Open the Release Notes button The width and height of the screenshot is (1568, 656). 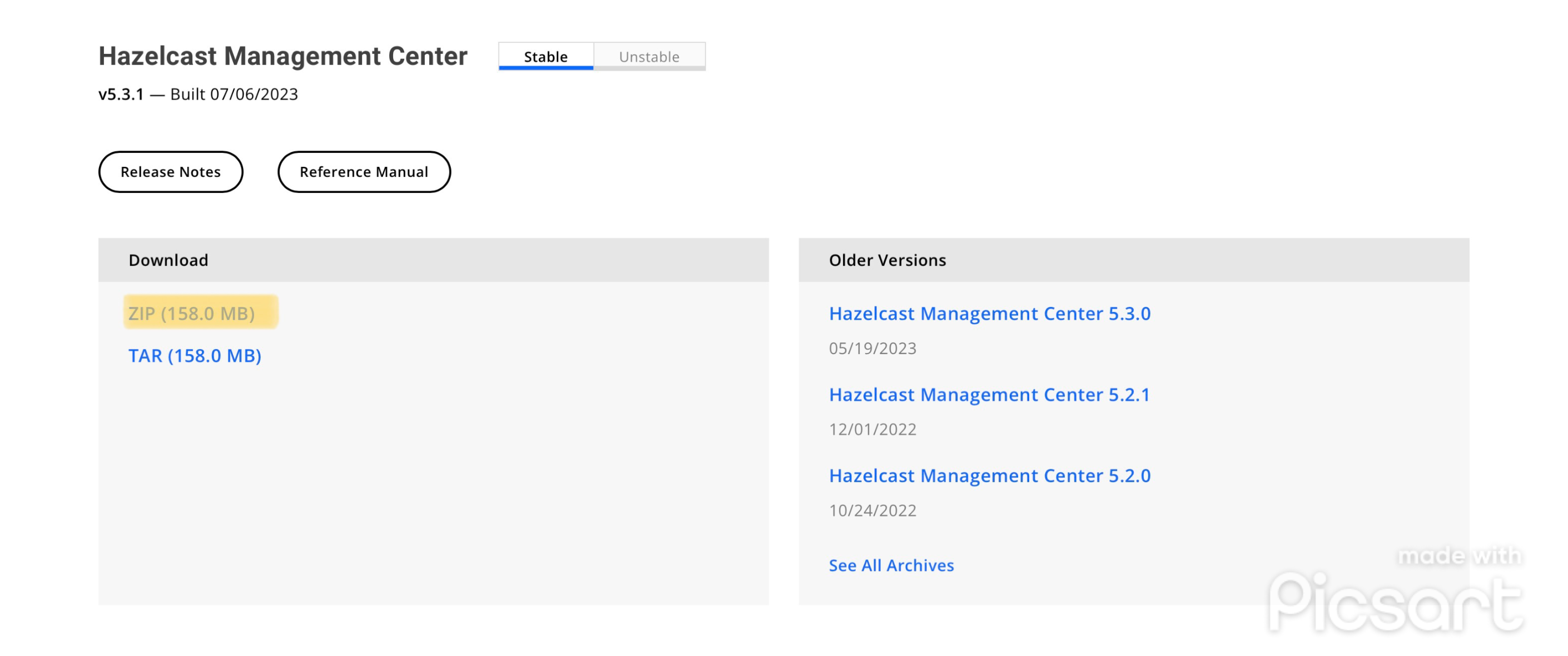pos(171,172)
